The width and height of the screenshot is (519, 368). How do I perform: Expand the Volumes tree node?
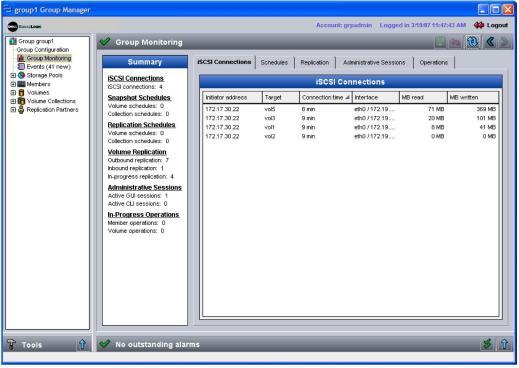(x=13, y=93)
